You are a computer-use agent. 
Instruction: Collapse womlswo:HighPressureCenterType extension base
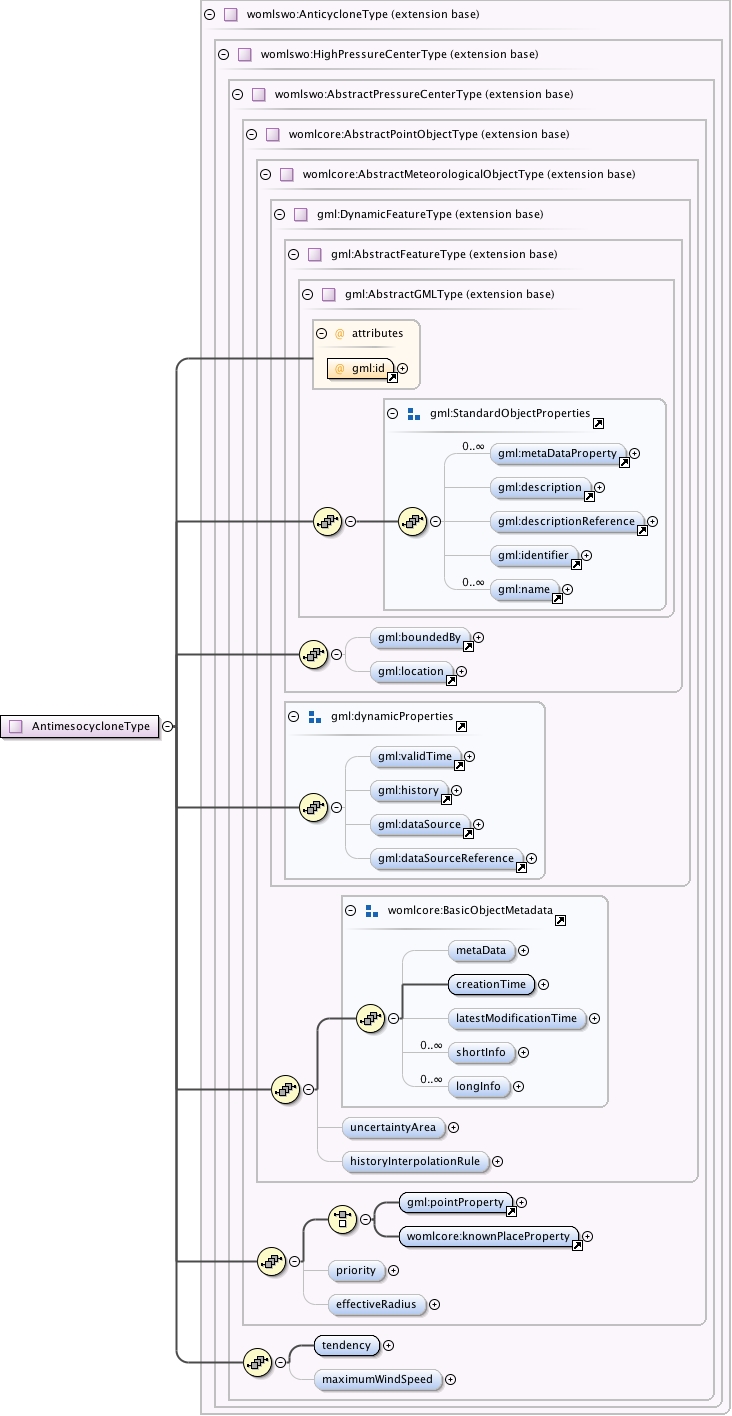point(224,54)
